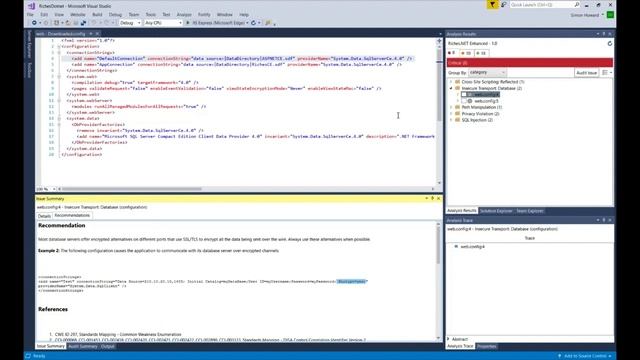This screenshot has width=640, height=360.
Task: Switch to the Audit Summary bottom tab
Action: point(83,346)
